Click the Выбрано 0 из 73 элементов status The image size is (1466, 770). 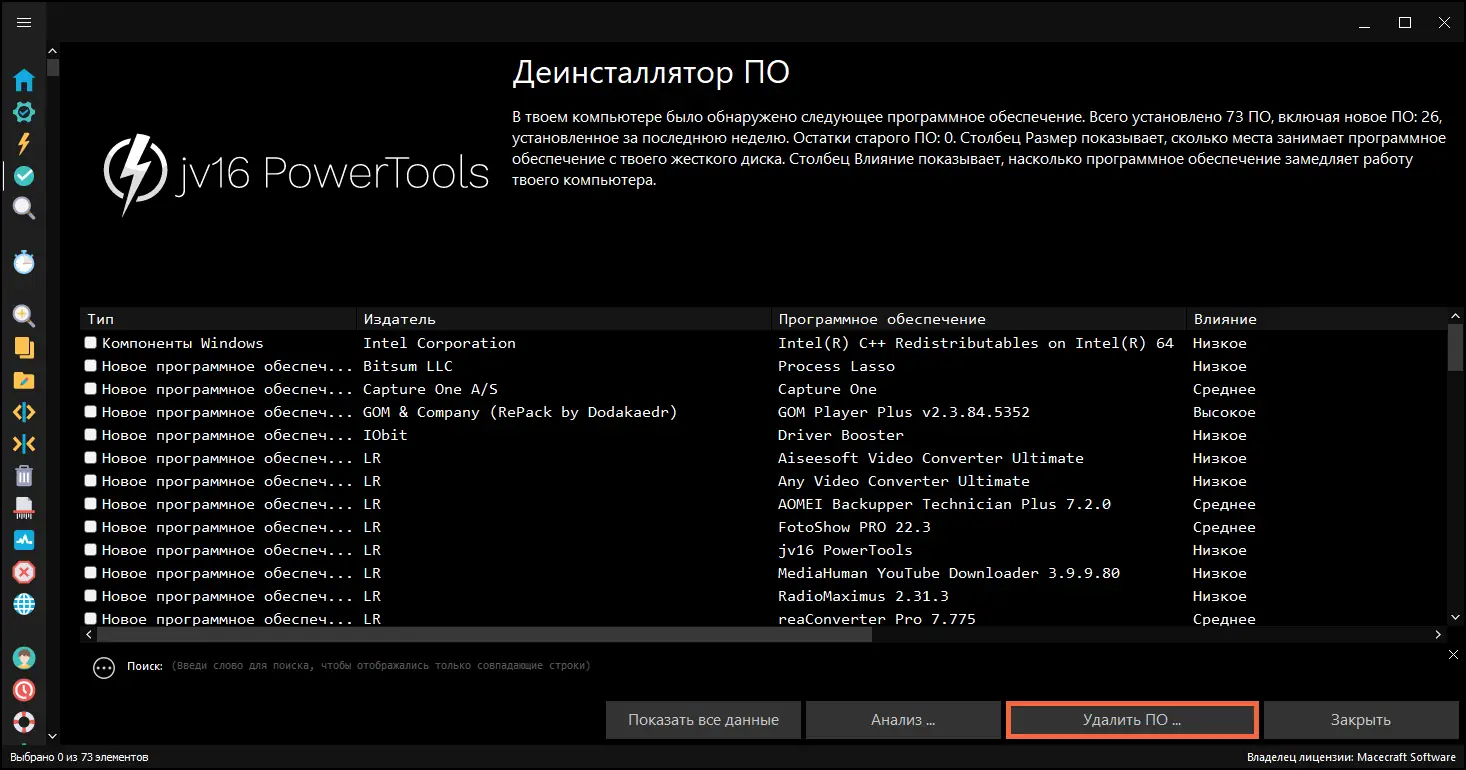point(79,757)
